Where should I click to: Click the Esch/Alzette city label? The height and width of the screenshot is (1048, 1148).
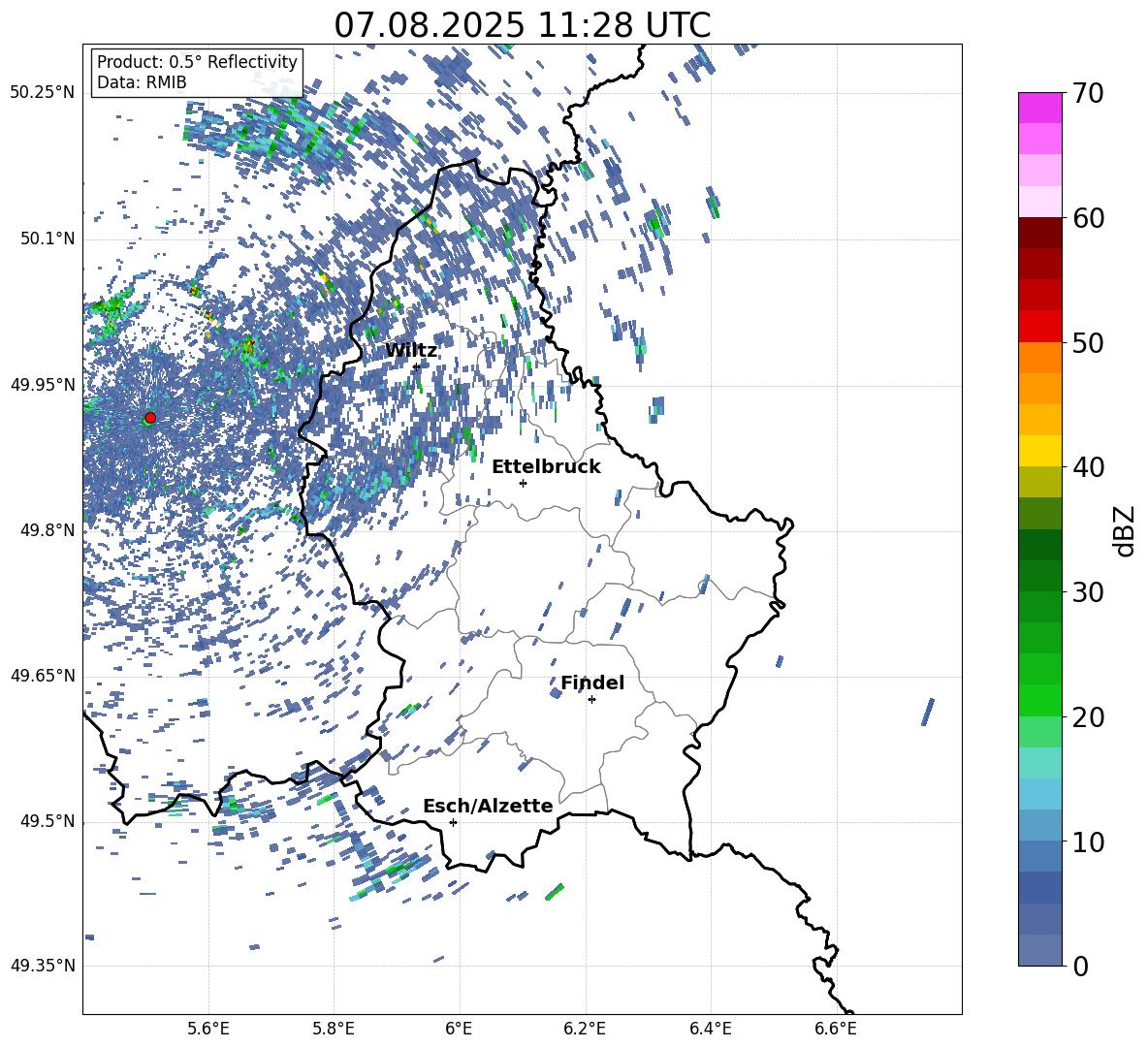488,806
